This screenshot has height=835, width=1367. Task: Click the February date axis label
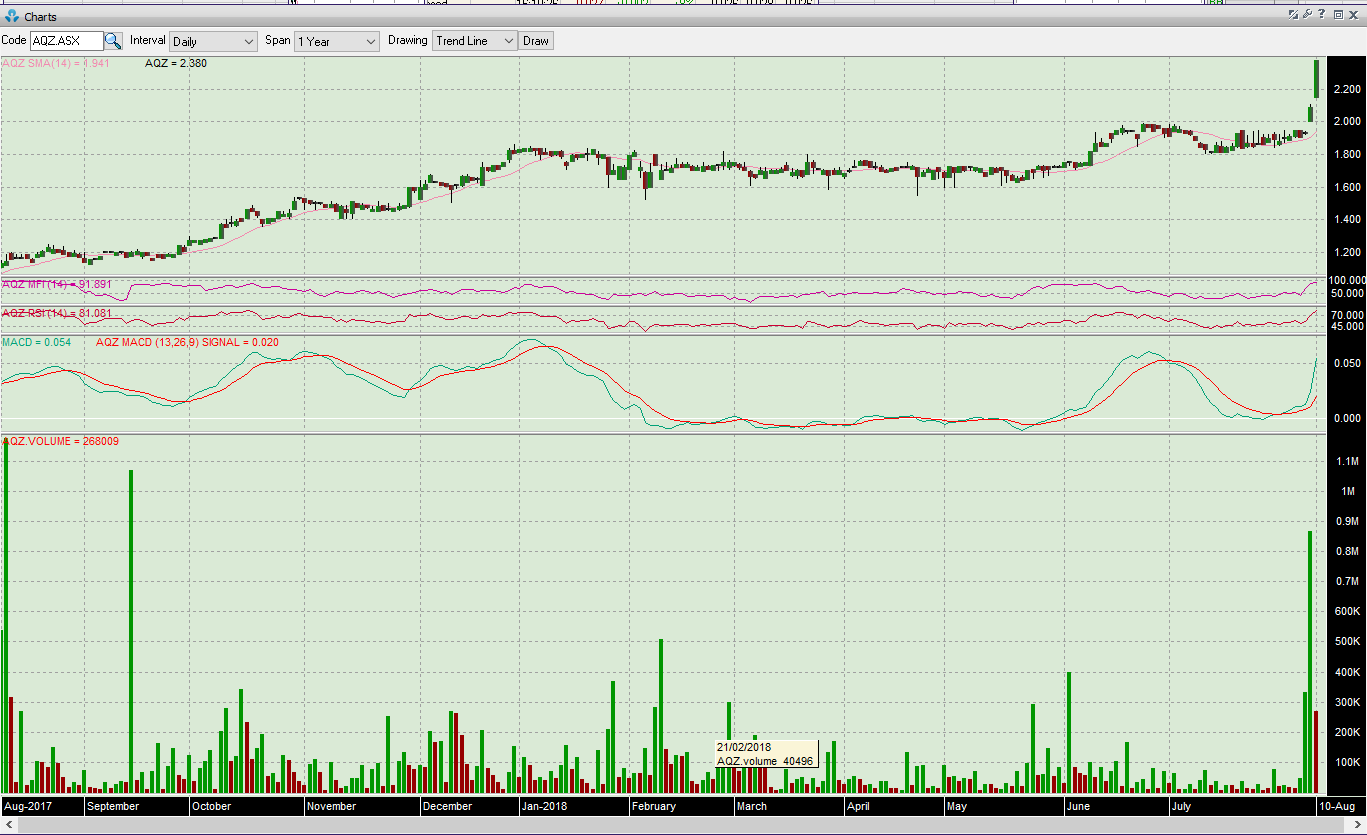pyautogui.click(x=654, y=806)
